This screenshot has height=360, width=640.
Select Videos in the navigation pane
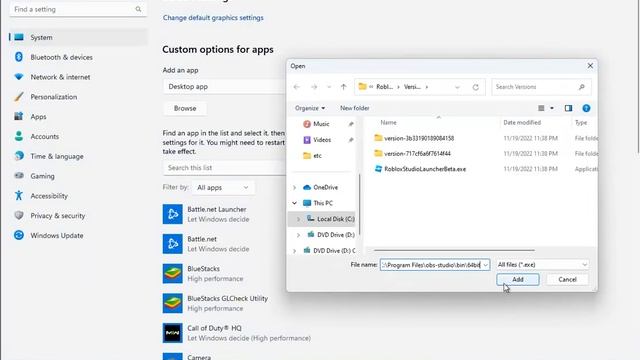point(321,140)
